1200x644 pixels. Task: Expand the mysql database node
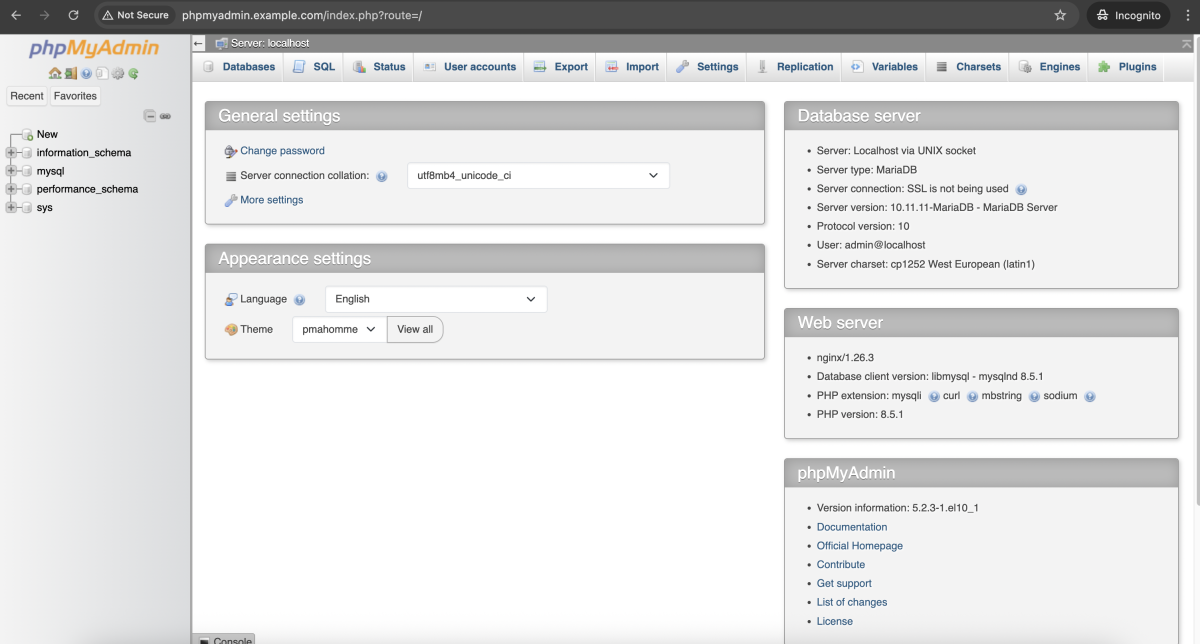click(12, 171)
